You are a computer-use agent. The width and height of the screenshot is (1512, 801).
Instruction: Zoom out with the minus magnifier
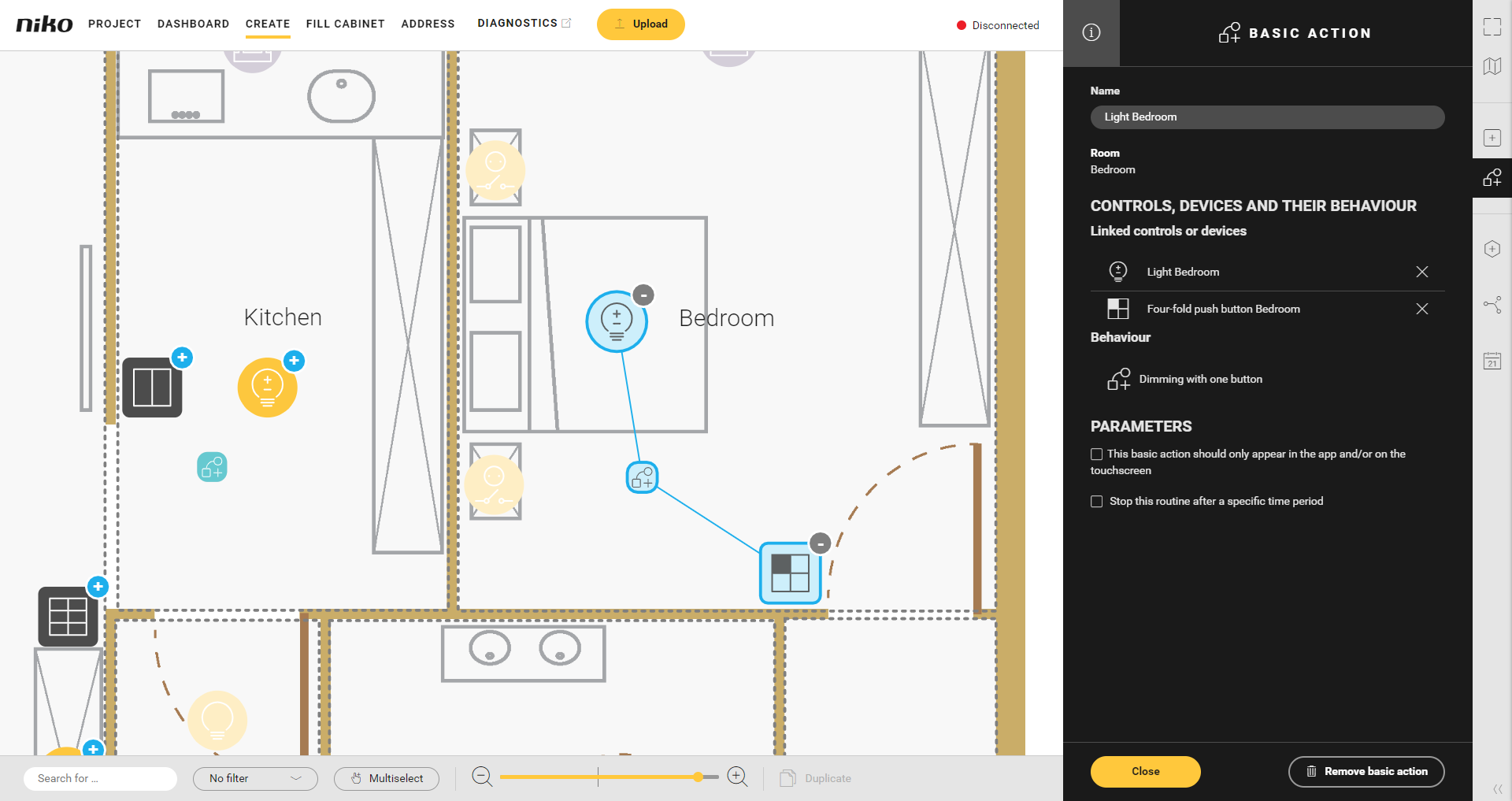[x=482, y=777]
